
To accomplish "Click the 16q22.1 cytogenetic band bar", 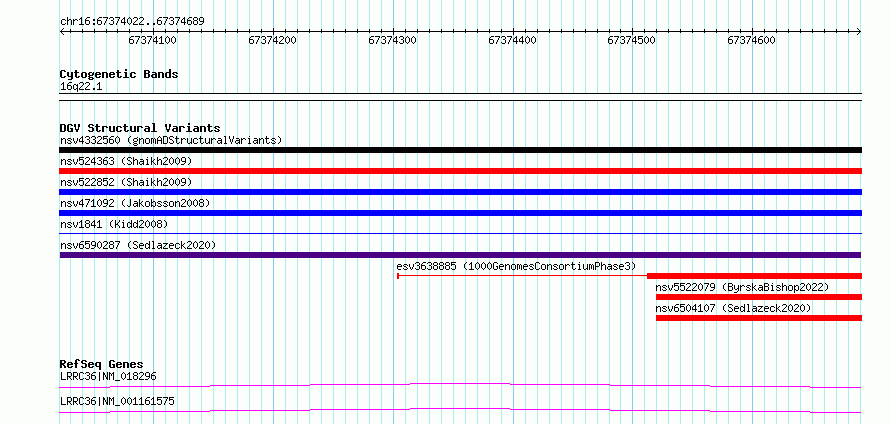I will 460,96.
